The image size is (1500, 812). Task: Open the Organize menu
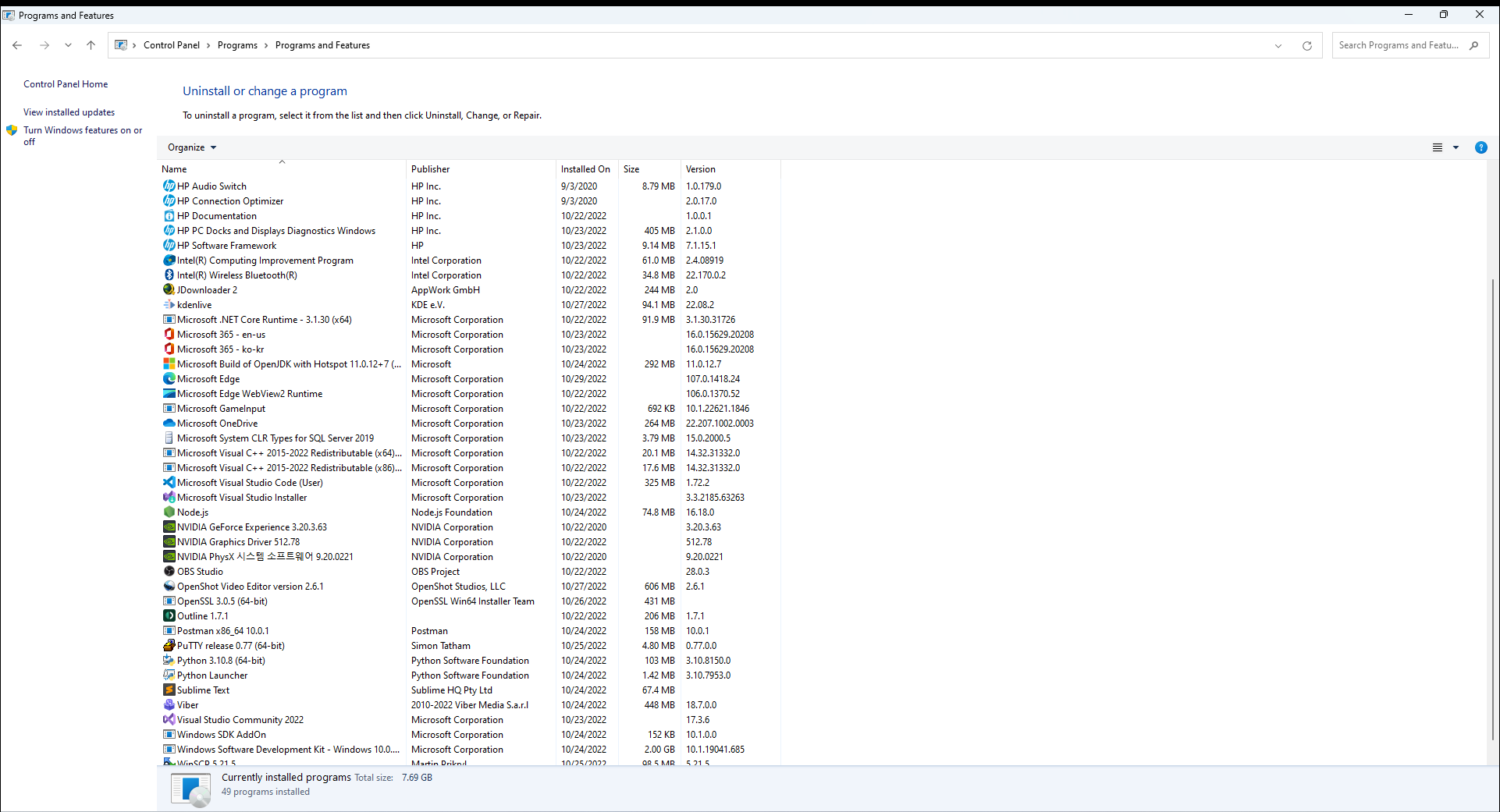191,147
